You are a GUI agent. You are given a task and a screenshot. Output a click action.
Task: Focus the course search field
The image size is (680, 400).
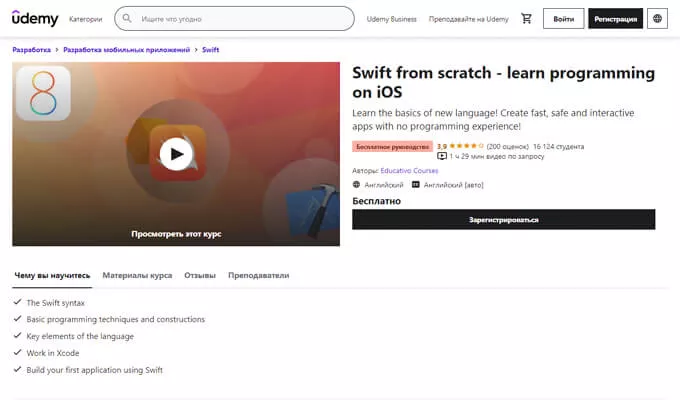pos(234,19)
